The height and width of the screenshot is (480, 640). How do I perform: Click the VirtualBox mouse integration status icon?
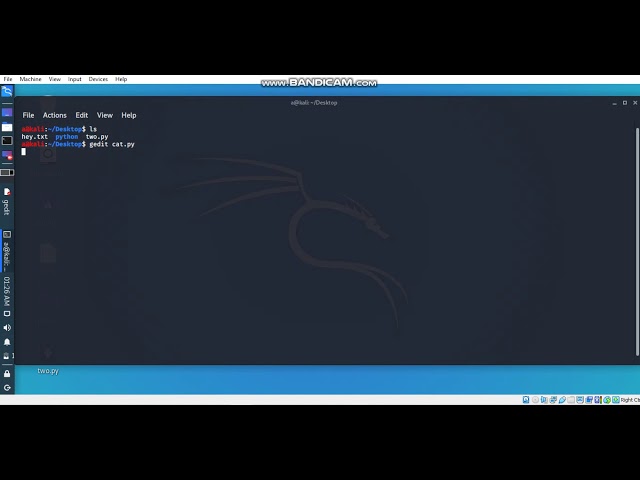click(x=607, y=400)
